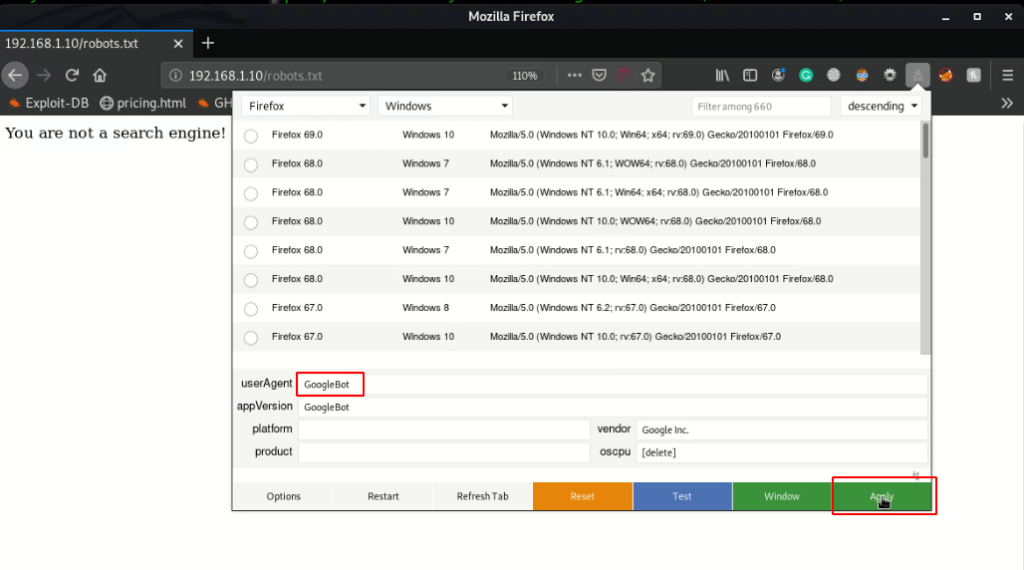The width and height of the screenshot is (1024, 570).
Task: Select Firefox 68.0 Windows 7 WOW64 radio
Action: tap(251, 165)
